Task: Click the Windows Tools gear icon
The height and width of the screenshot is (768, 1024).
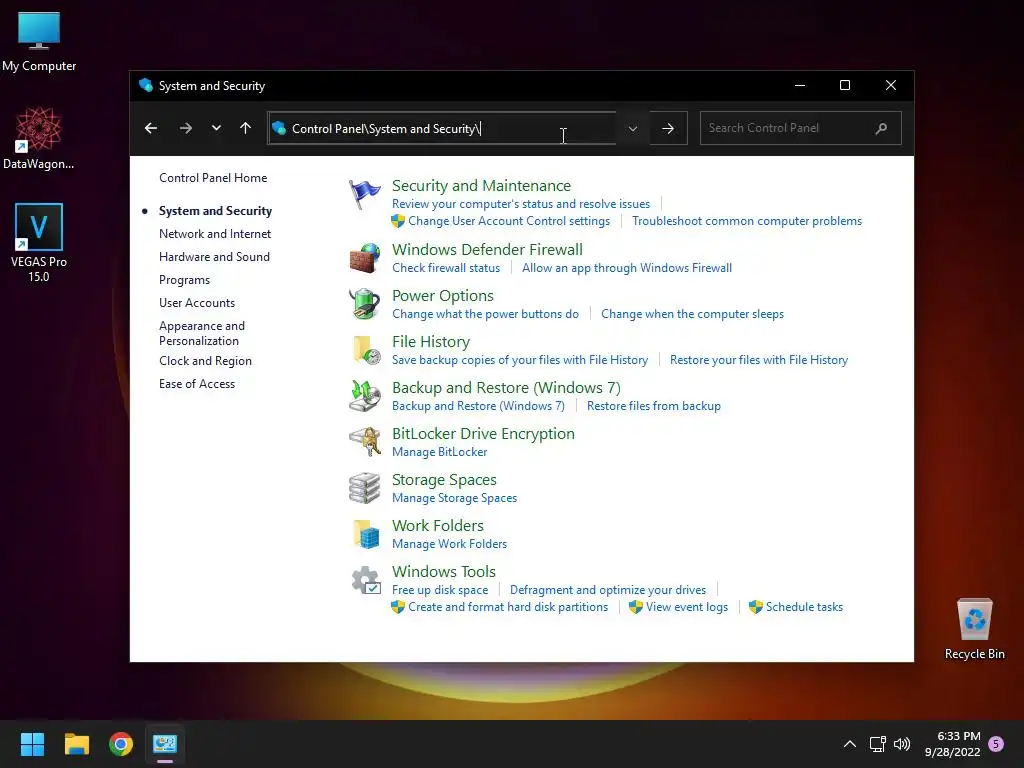Action: coord(366,580)
